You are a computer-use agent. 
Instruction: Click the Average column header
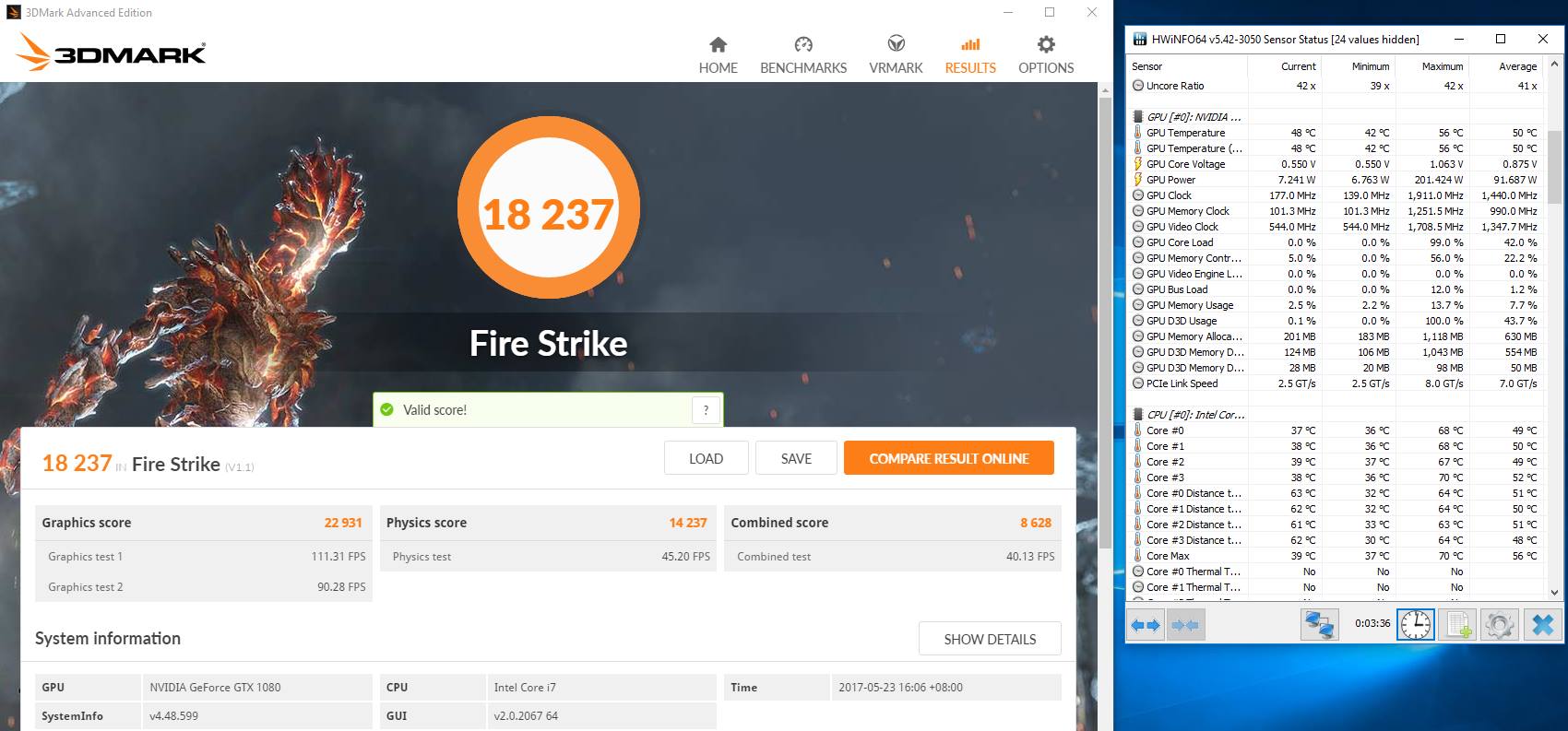point(1505,66)
